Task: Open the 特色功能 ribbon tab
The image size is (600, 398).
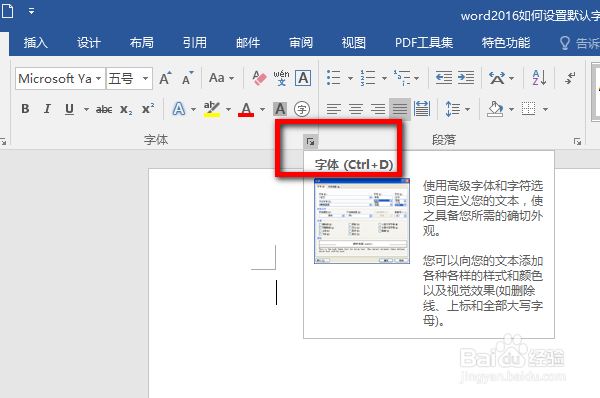Action: 506,42
